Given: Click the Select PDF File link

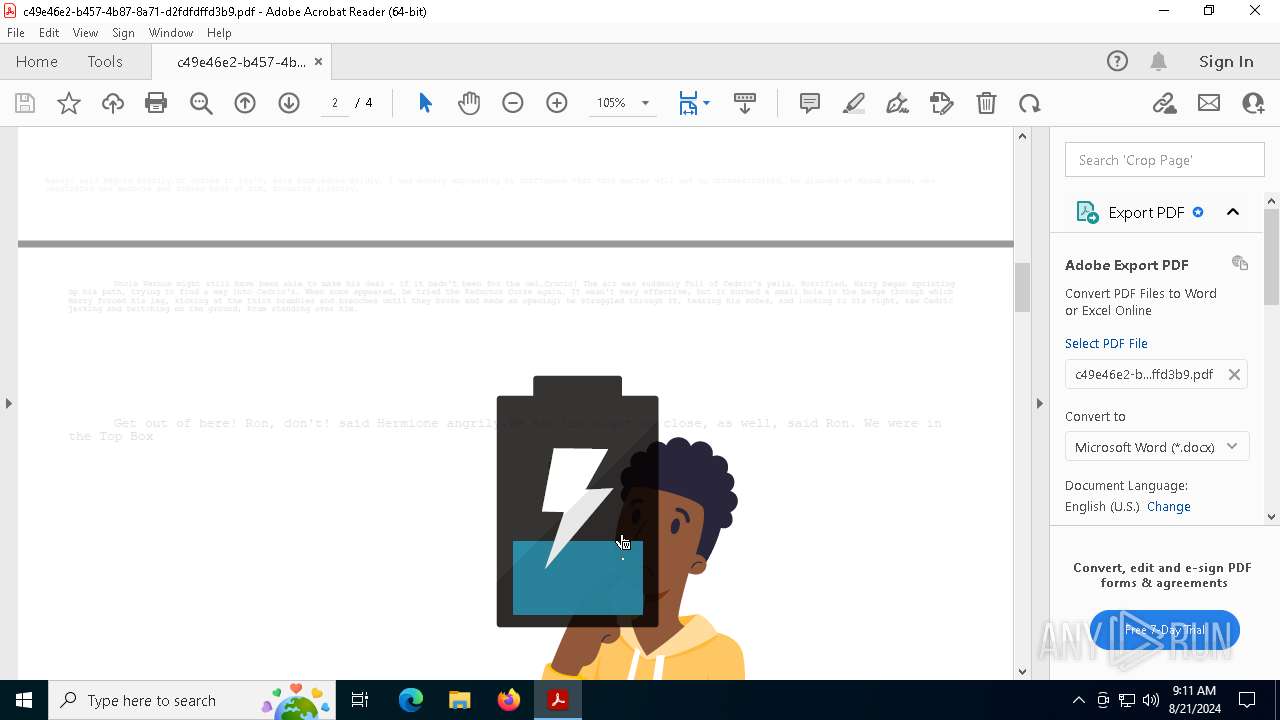Looking at the screenshot, I should pyautogui.click(x=1106, y=343).
